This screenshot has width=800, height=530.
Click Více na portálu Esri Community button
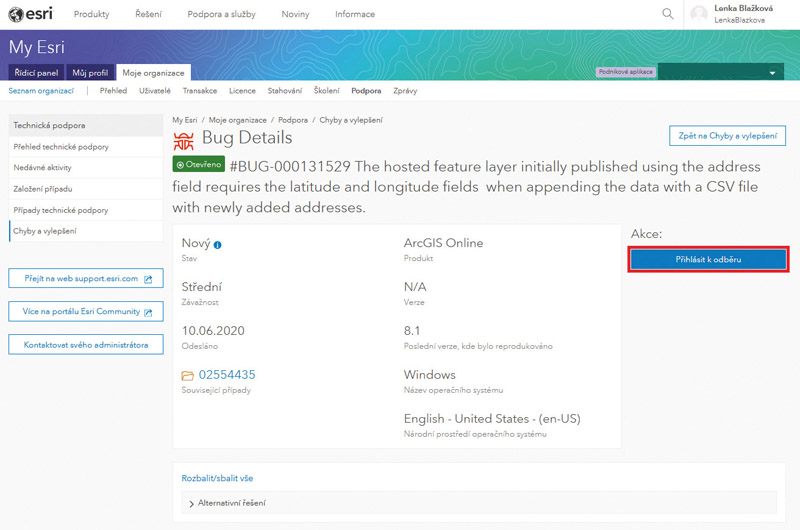pyautogui.click(x=86, y=312)
